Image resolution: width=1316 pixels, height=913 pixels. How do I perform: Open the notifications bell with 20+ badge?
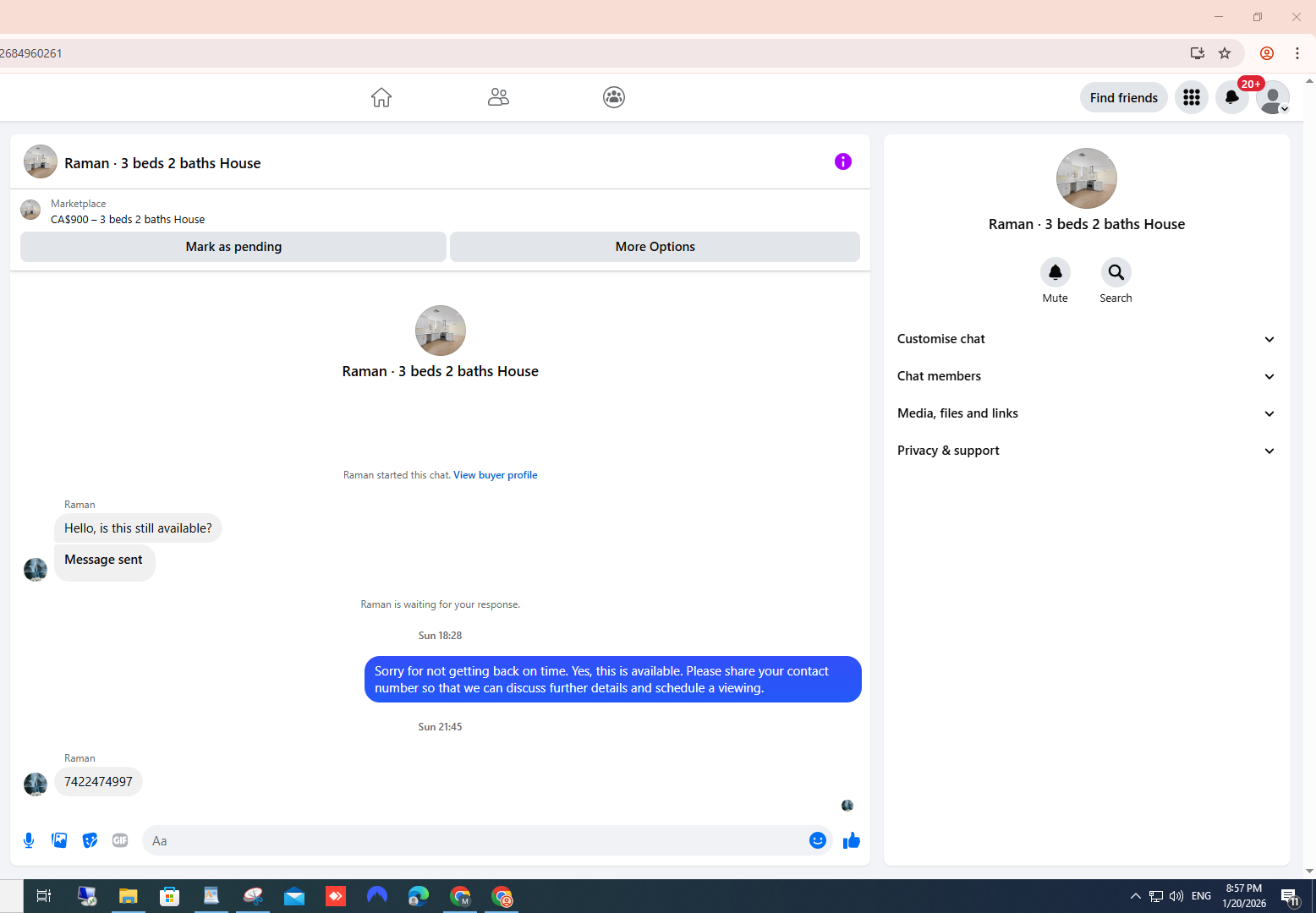(x=1231, y=97)
